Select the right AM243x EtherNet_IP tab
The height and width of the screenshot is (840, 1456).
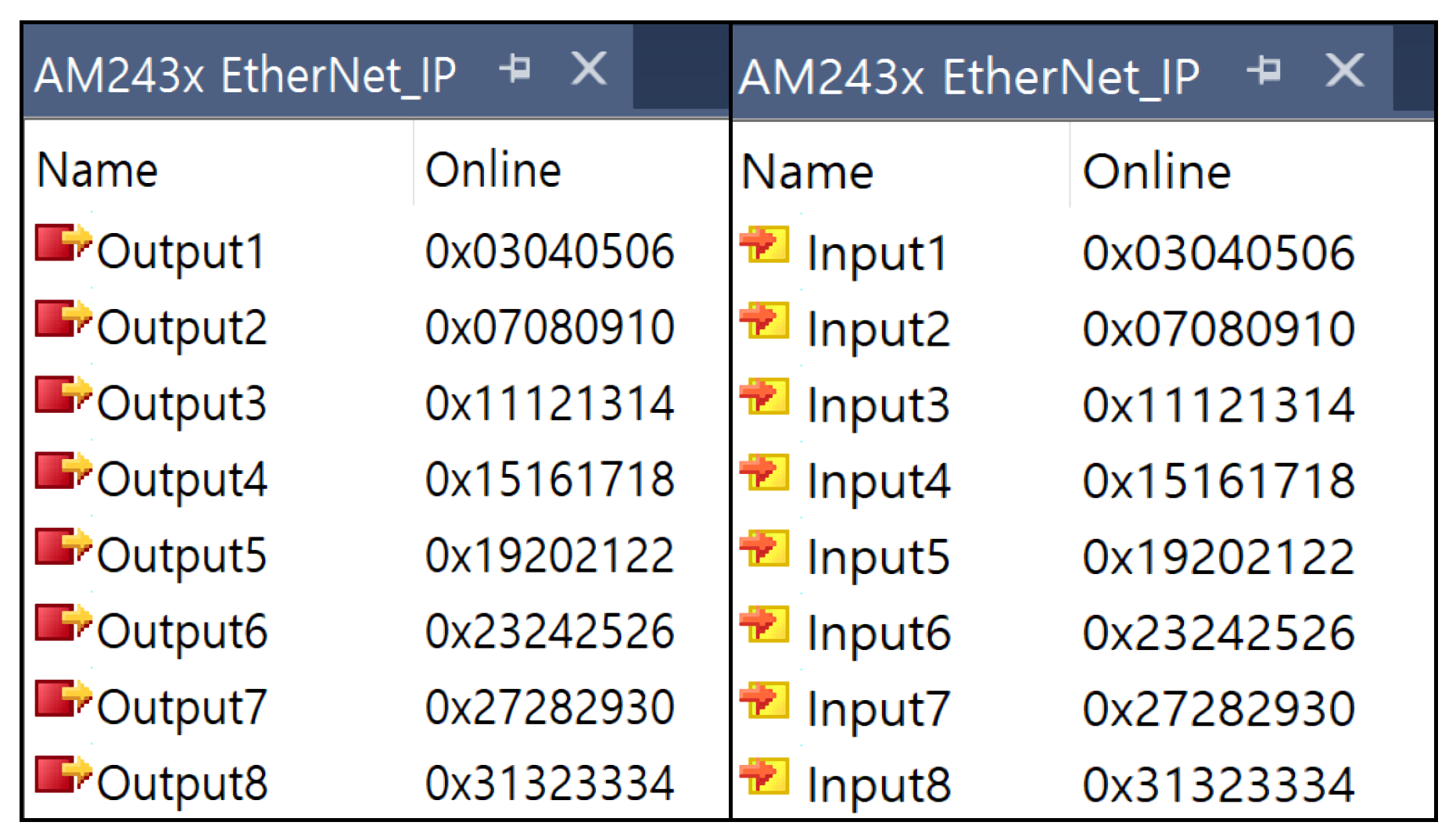point(968,77)
